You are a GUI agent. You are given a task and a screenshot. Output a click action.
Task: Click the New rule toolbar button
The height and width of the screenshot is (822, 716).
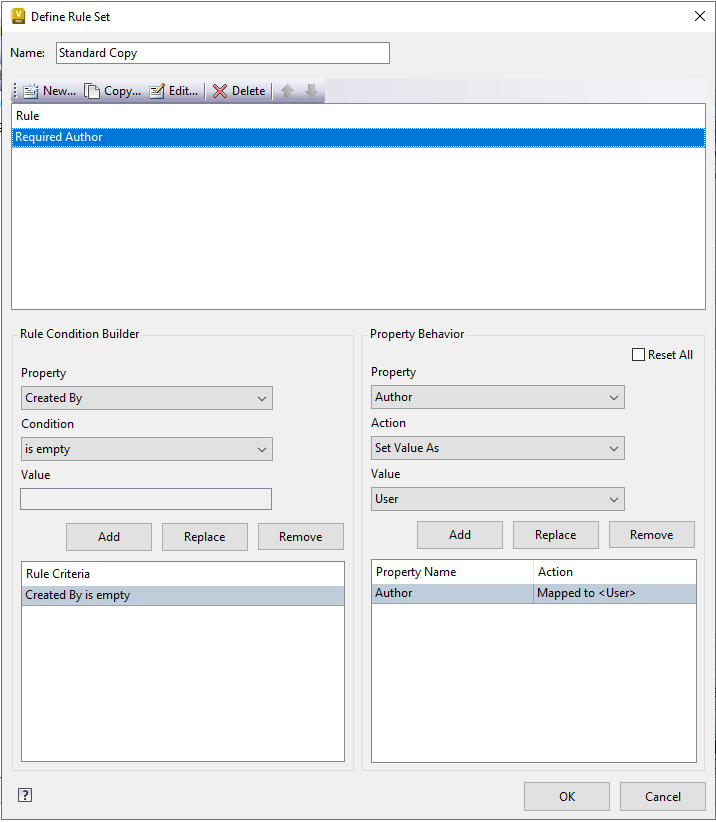tap(49, 91)
